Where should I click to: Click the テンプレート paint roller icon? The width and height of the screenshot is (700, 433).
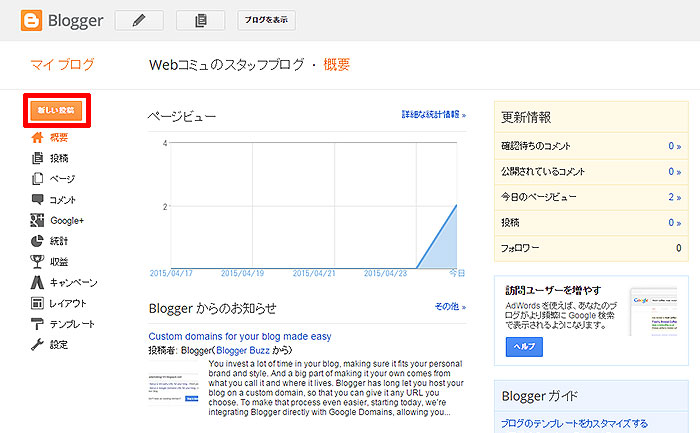click(x=37, y=324)
